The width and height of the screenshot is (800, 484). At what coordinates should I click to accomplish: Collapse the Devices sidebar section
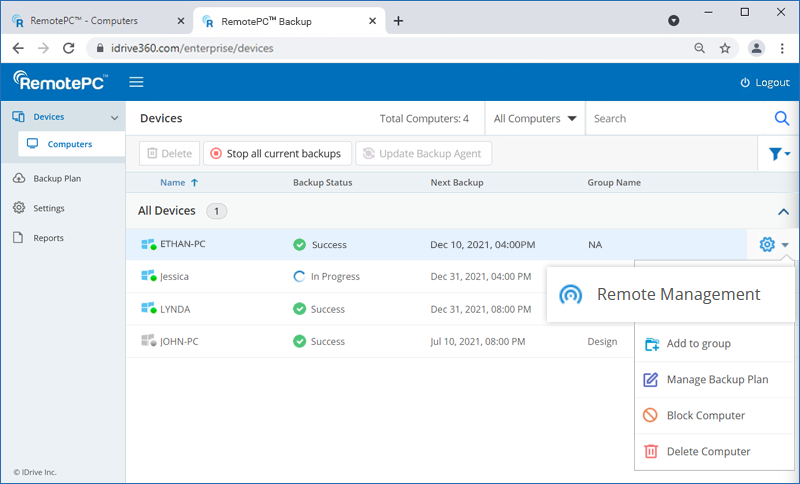point(114,118)
